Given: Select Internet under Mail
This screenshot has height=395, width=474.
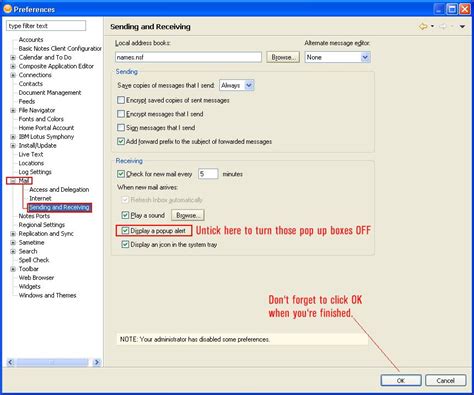Looking at the screenshot, I should (40, 198).
